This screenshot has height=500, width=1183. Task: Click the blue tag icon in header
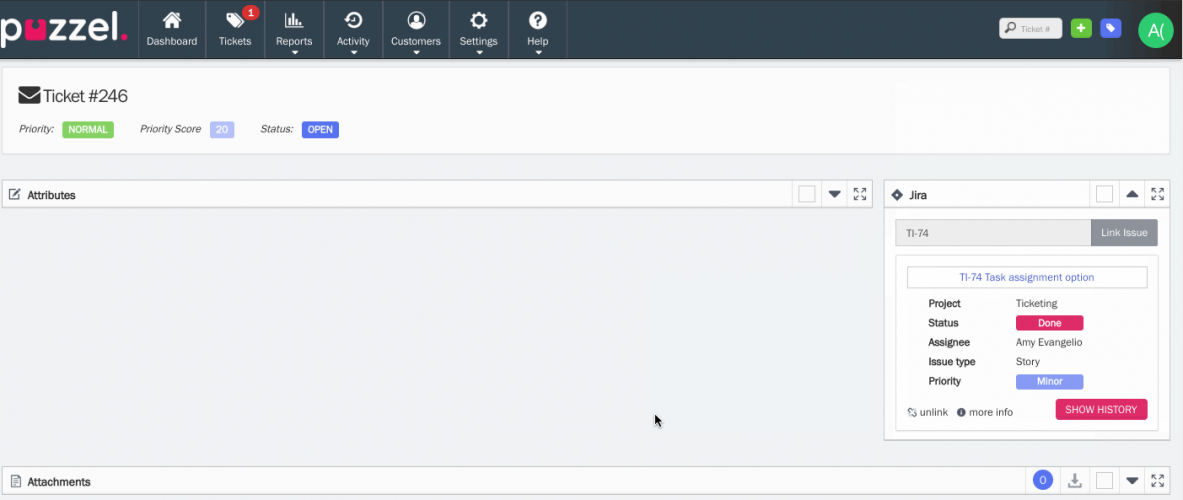coord(1110,29)
